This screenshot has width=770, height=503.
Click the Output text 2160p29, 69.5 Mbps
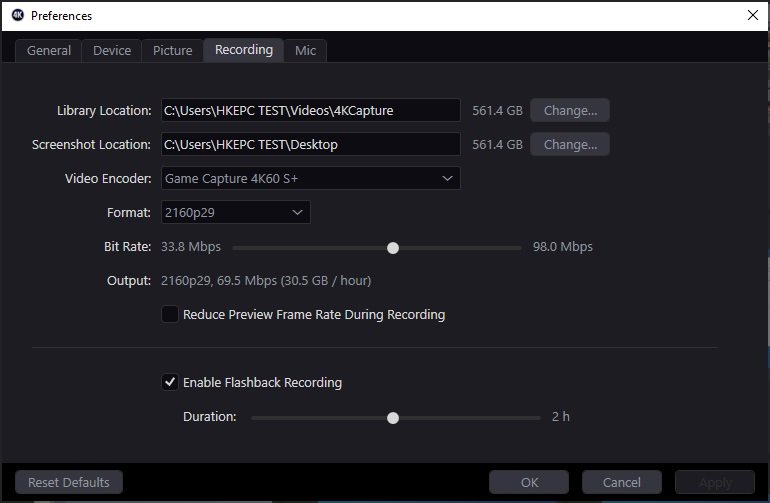266,280
